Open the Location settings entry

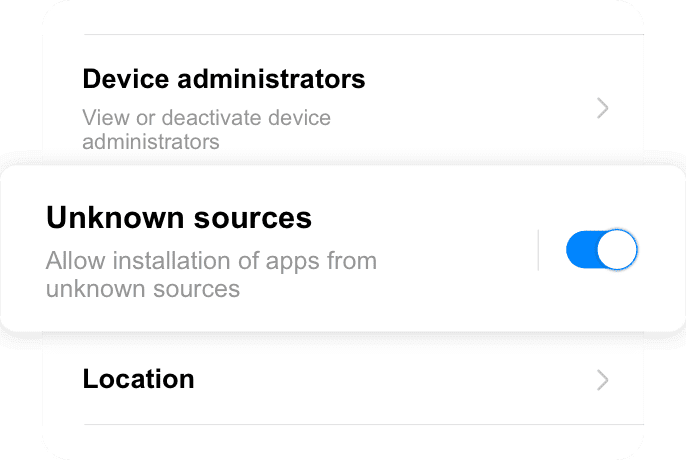138,380
